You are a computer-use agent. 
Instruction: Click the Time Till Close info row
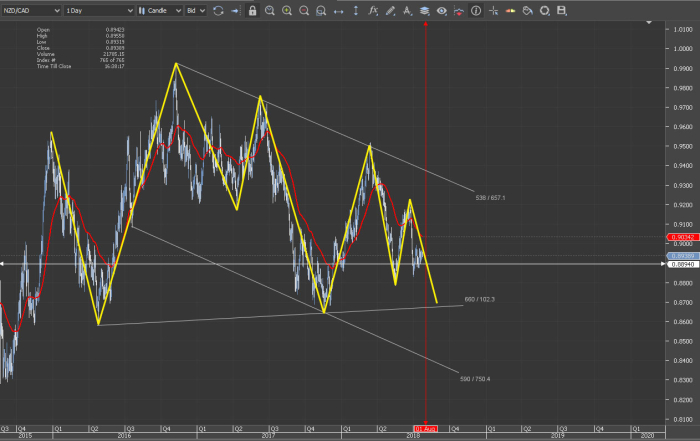pos(80,66)
